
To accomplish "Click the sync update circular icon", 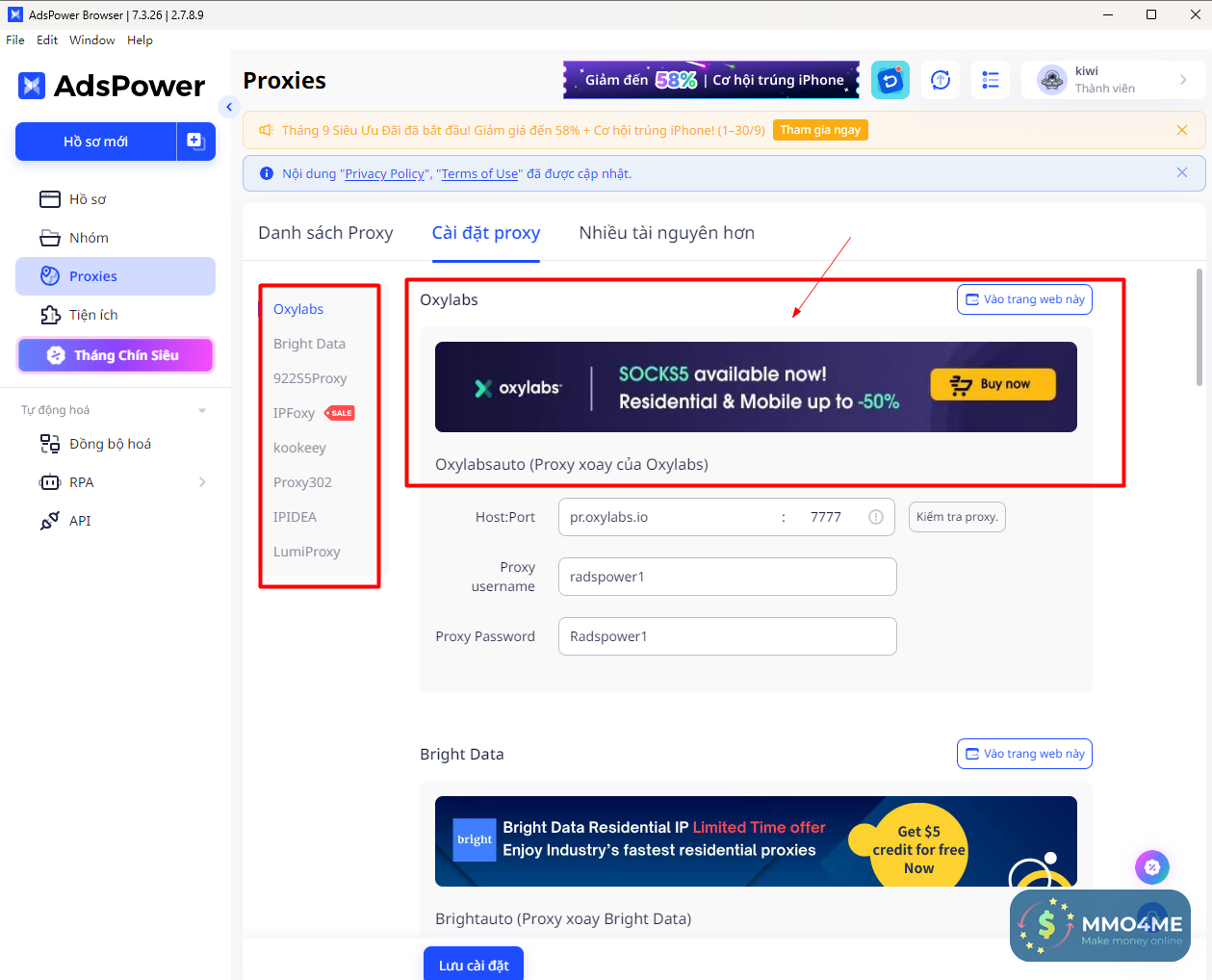I will tap(941, 80).
